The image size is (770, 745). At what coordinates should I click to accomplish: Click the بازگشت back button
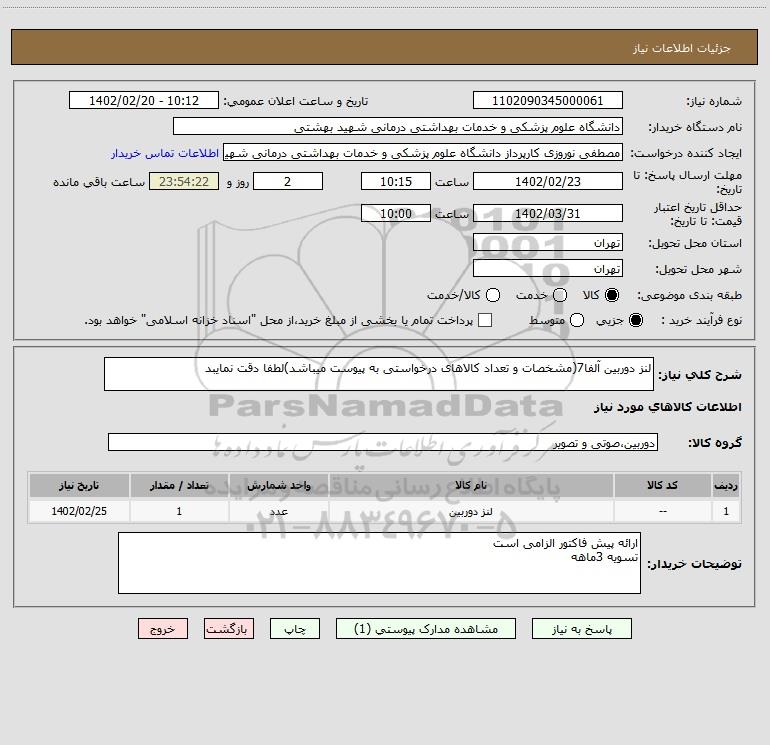[229, 629]
